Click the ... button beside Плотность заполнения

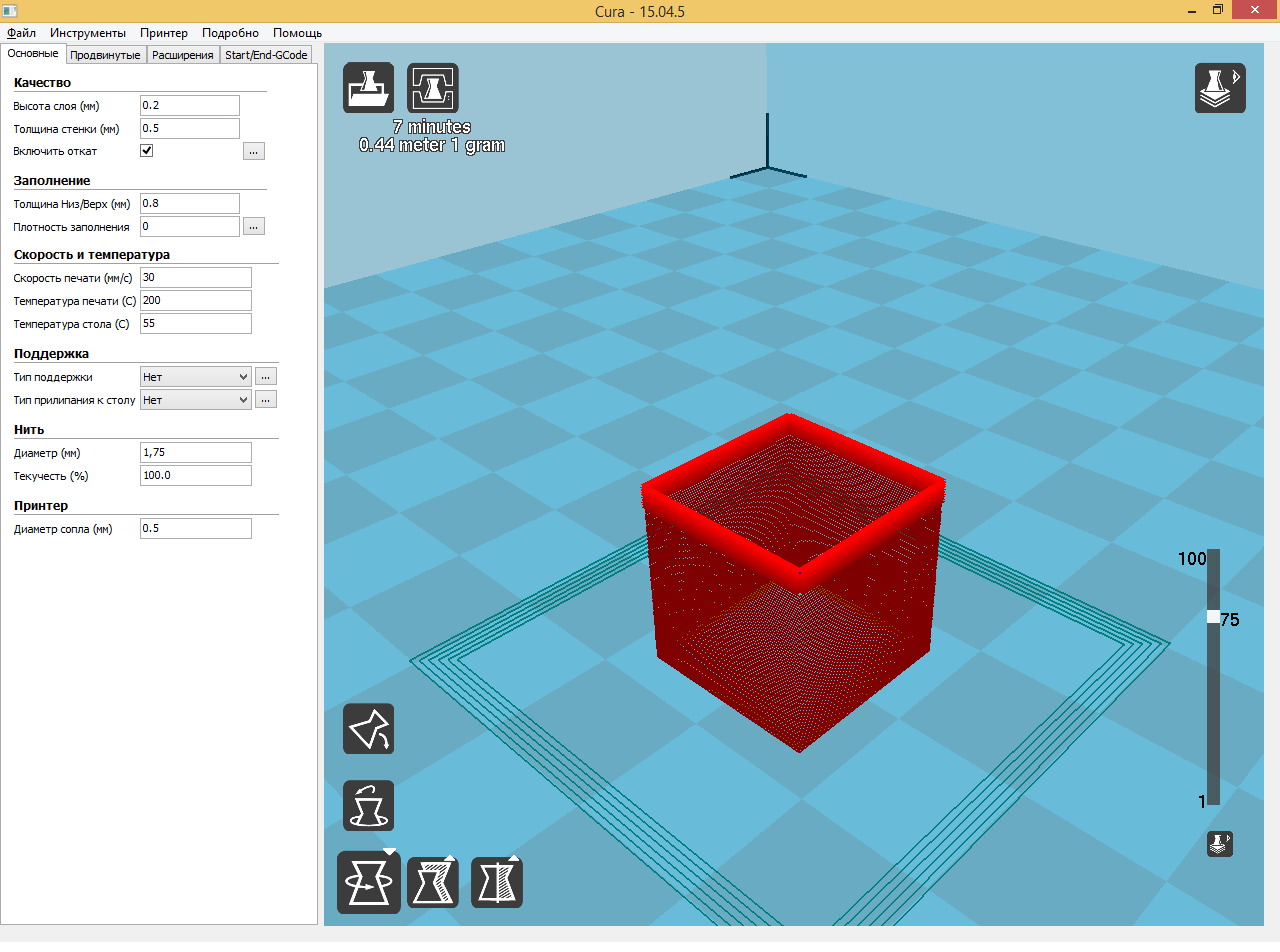pyautogui.click(x=254, y=227)
